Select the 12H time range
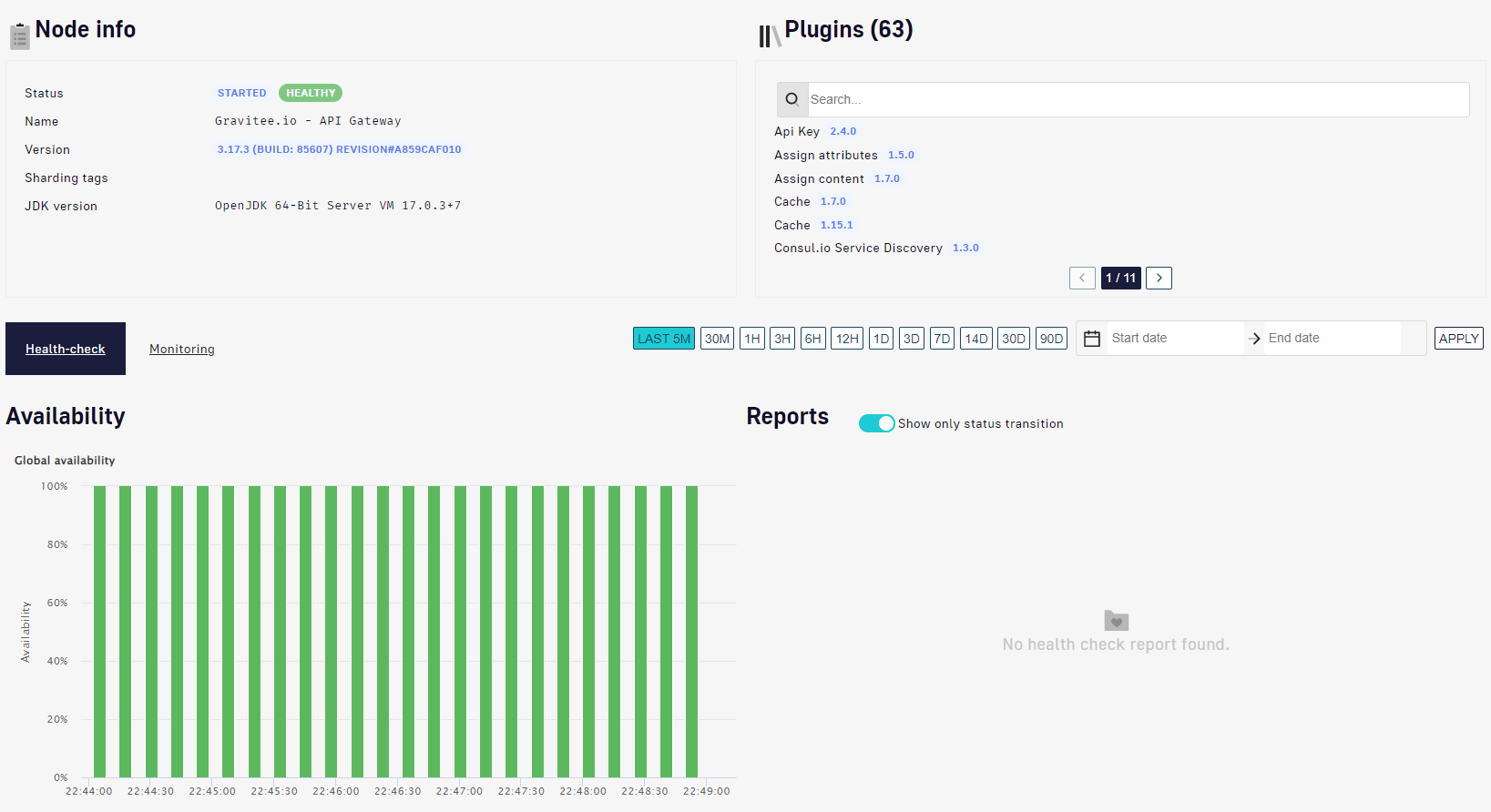The height and width of the screenshot is (812, 1491). tap(847, 339)
